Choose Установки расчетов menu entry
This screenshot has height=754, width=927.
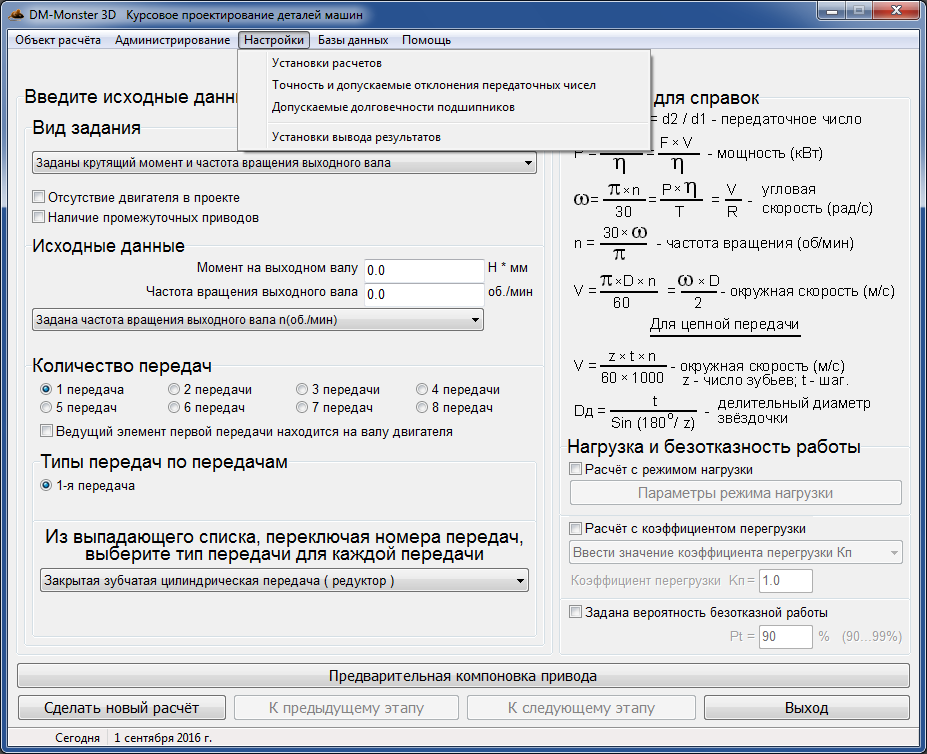click(x=444, y=63)
